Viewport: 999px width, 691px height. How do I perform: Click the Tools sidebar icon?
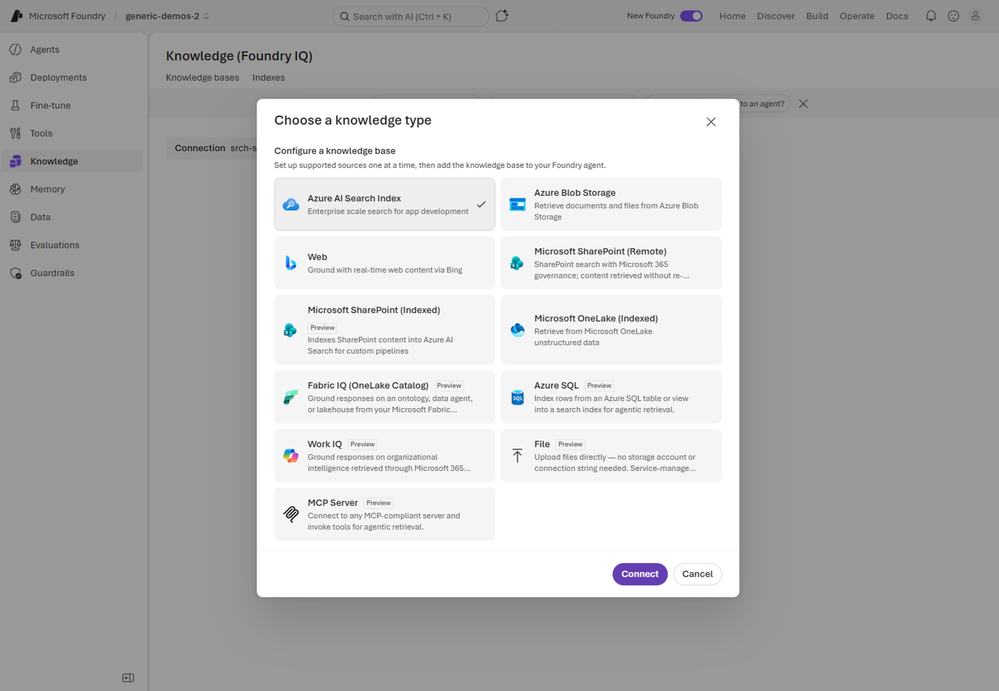pos(15,134)
